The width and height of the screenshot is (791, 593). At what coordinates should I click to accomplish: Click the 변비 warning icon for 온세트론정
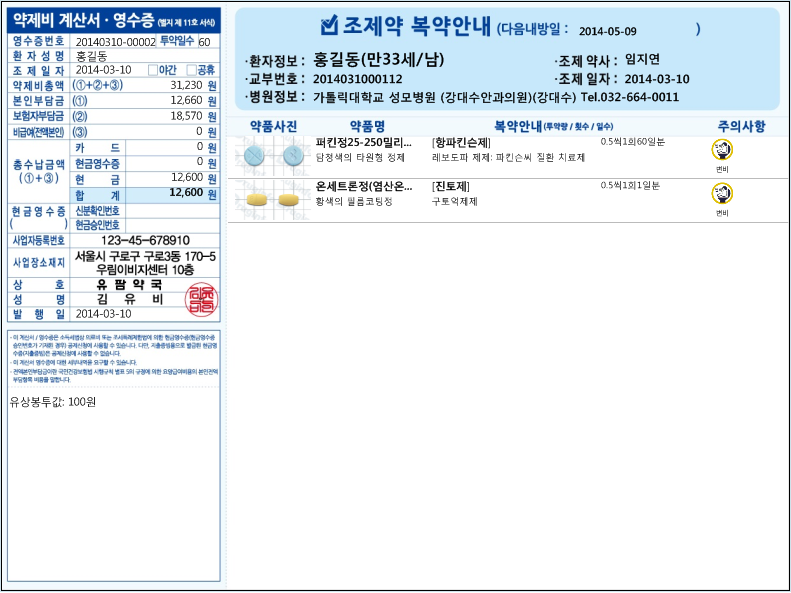(x=721, y=193)
